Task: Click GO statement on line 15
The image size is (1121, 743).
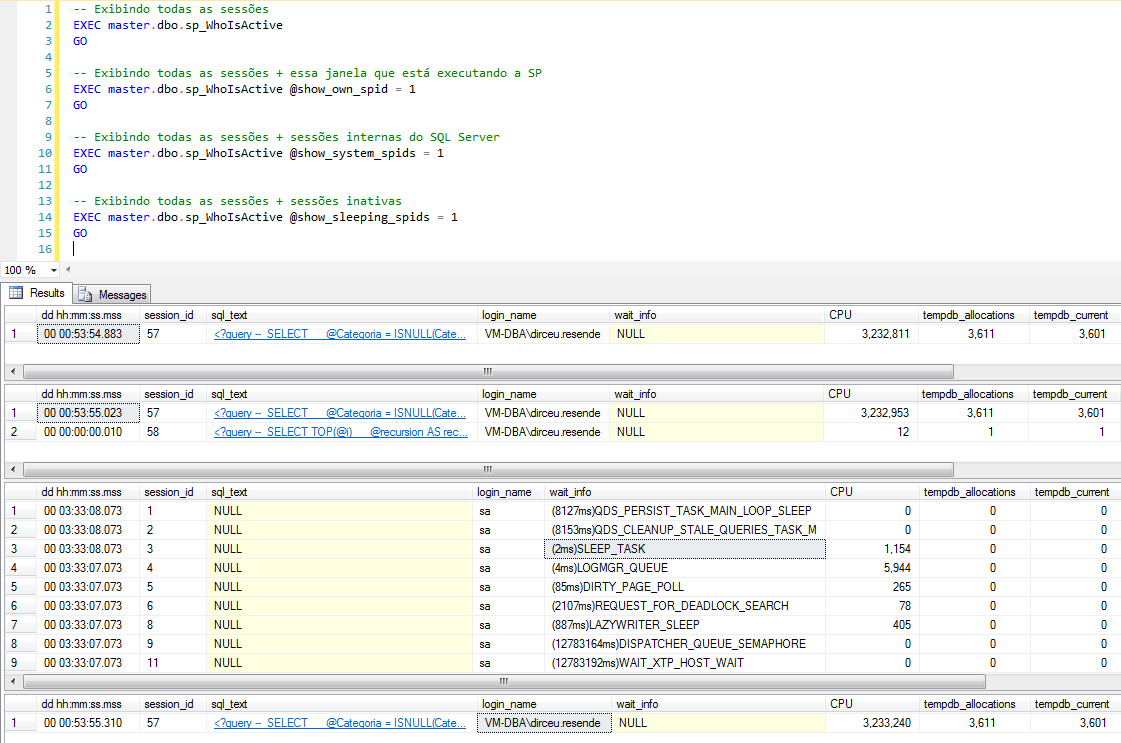Action: point(80,233)
